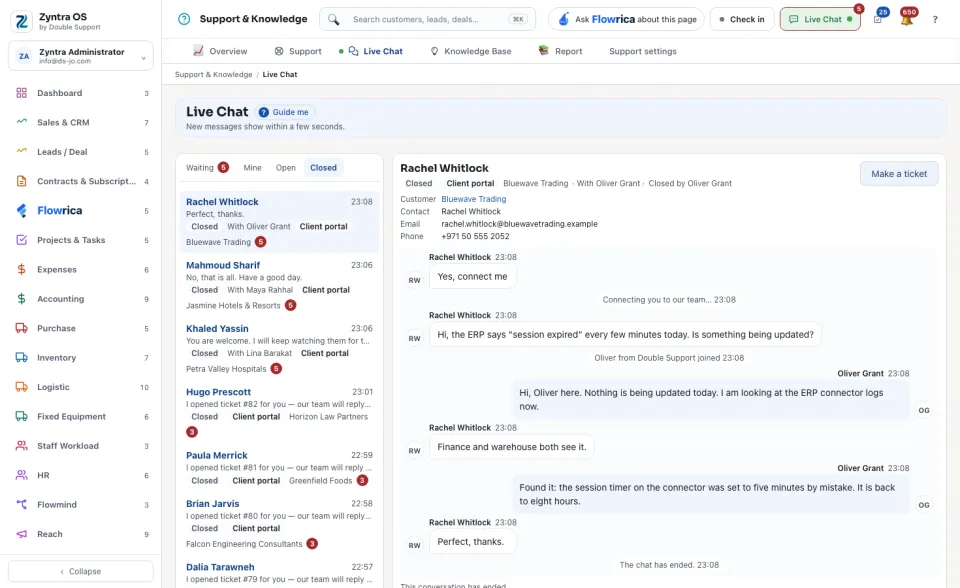Show the Mine chats filter
This screenshot has height=588, width=960.
[x=252, y=168]
